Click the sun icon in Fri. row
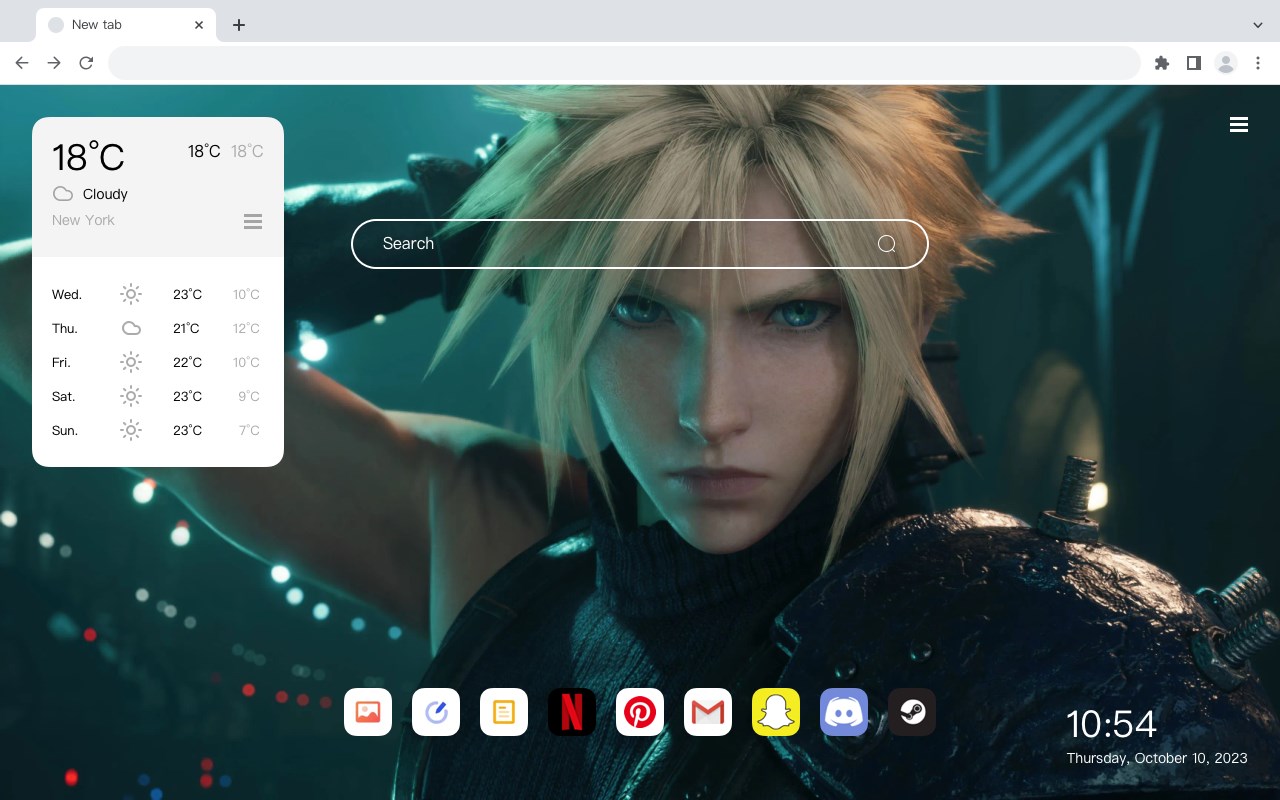Viewport: 1280px width, 800px height. pos(131,362)
